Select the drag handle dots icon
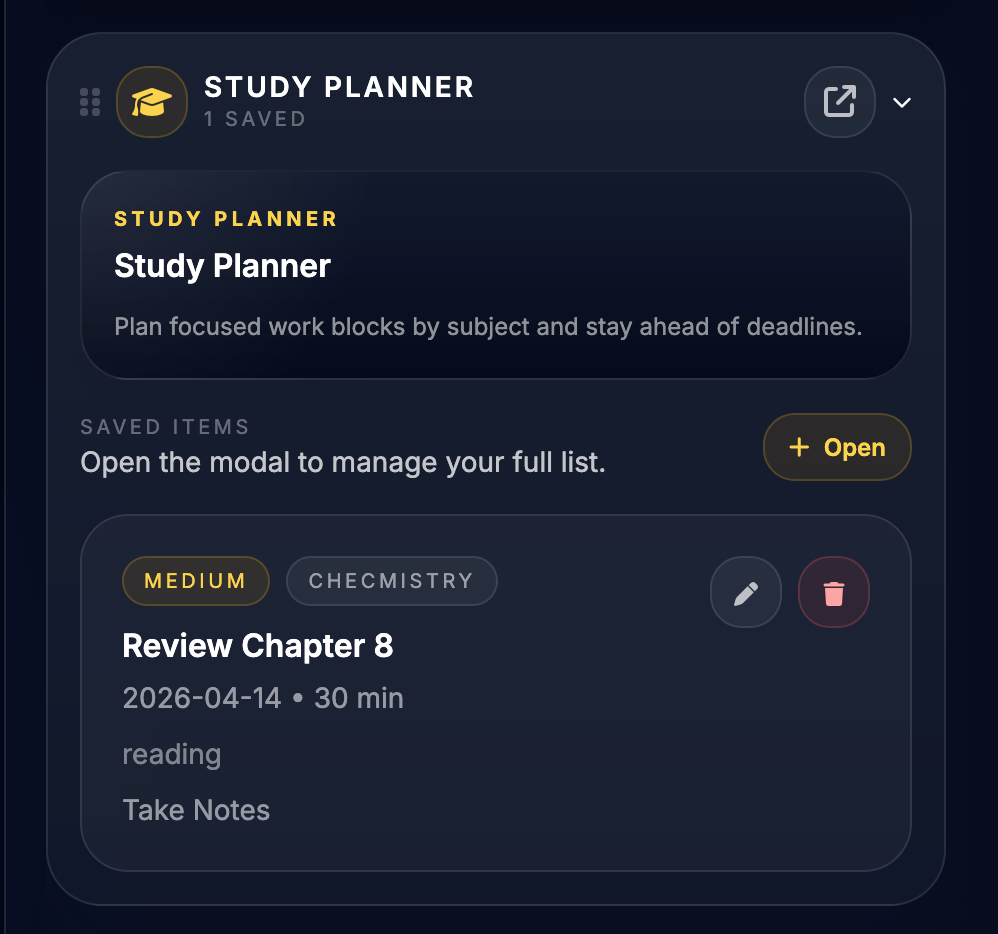This screenshot has width=998, height=934. [x=90, y=101]
